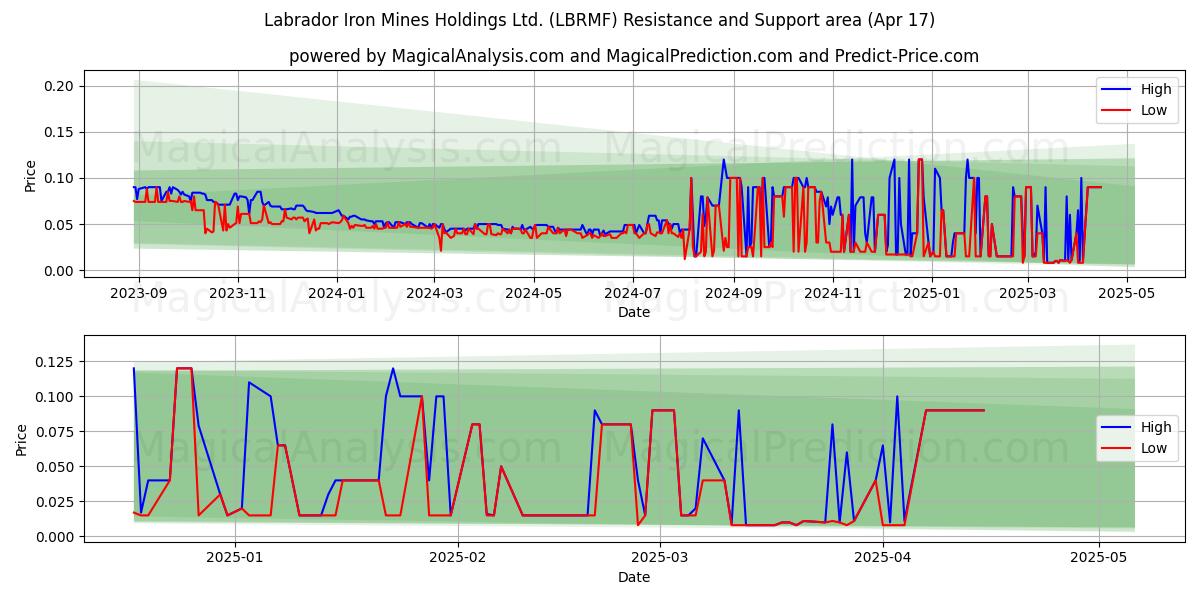Click the '2025-01' tick label on lower chart
The image size is (1200, 600).
coord(235,558)
